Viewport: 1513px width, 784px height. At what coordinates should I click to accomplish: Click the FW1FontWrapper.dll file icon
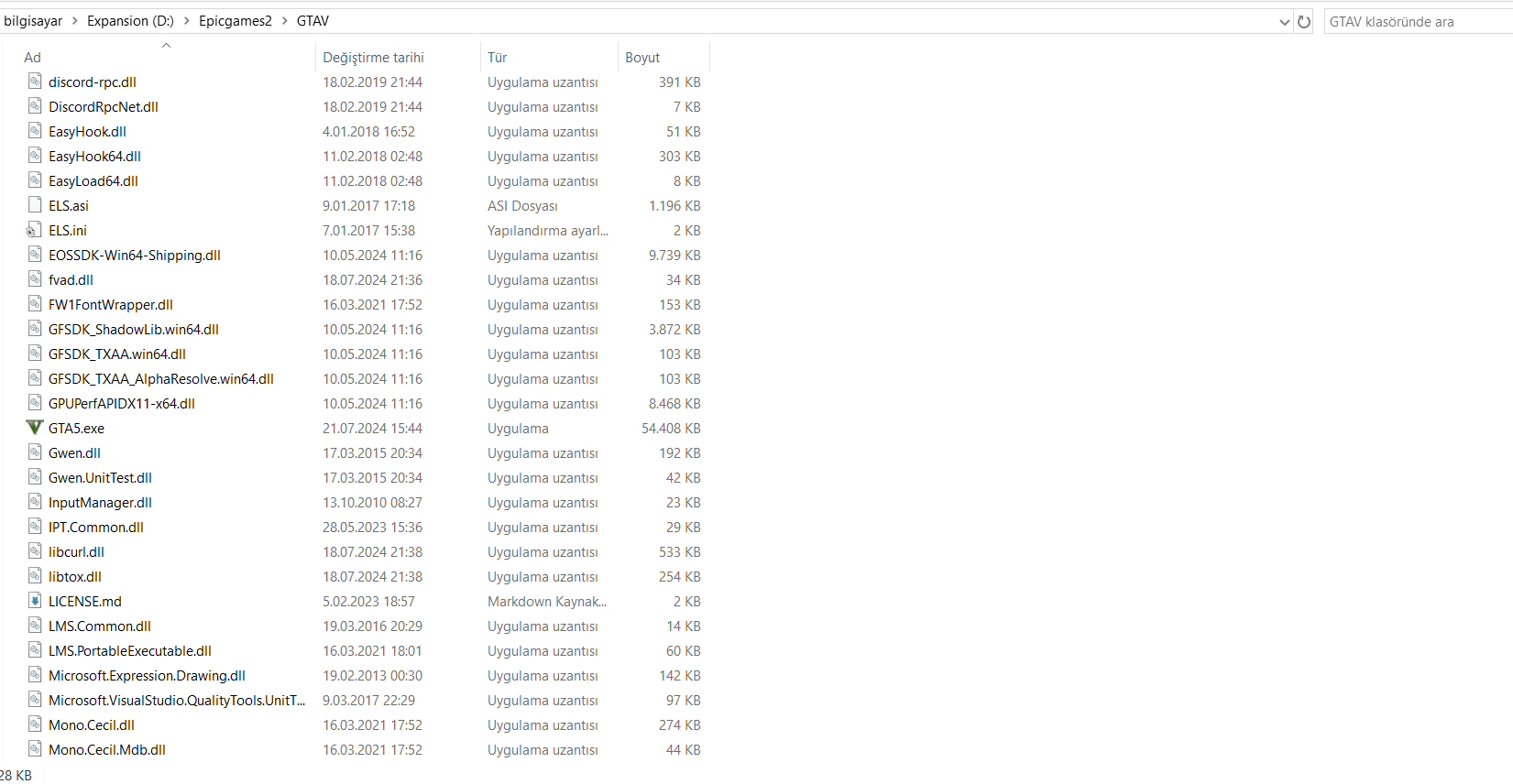[x=35, y=304]
